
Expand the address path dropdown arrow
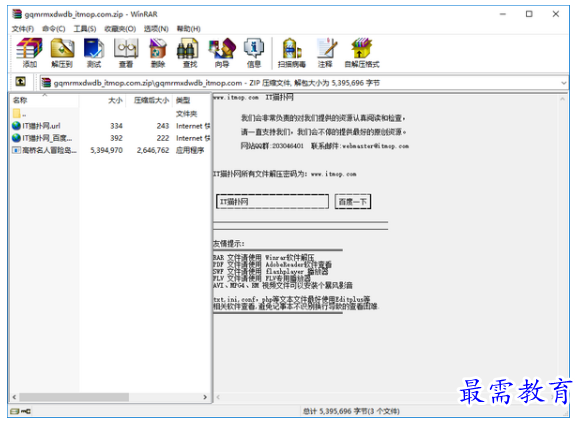[564, 83]
